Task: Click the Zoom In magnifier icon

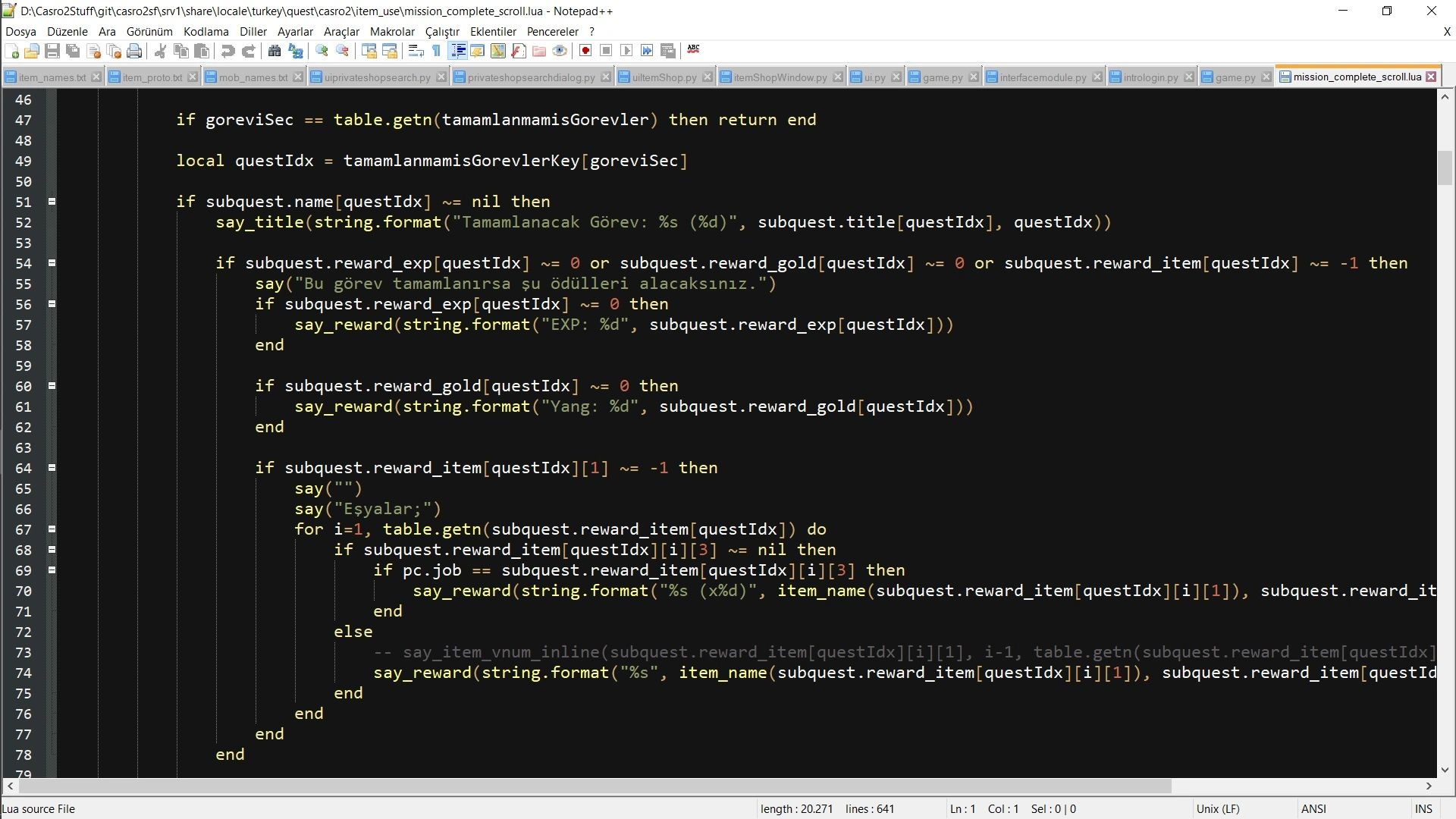Action: click(322, 51)
